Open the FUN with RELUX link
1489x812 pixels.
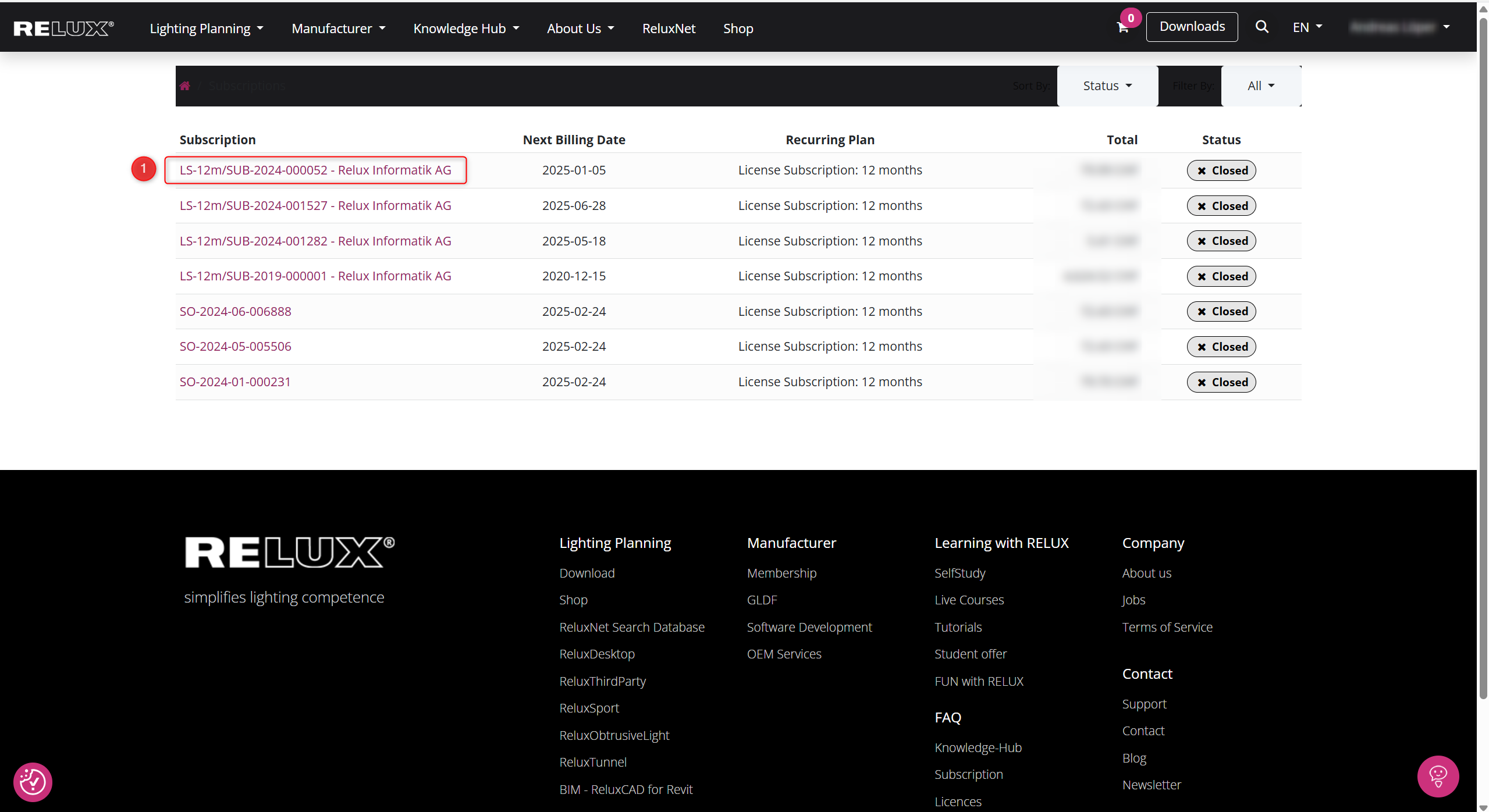(x=979, y=681)
